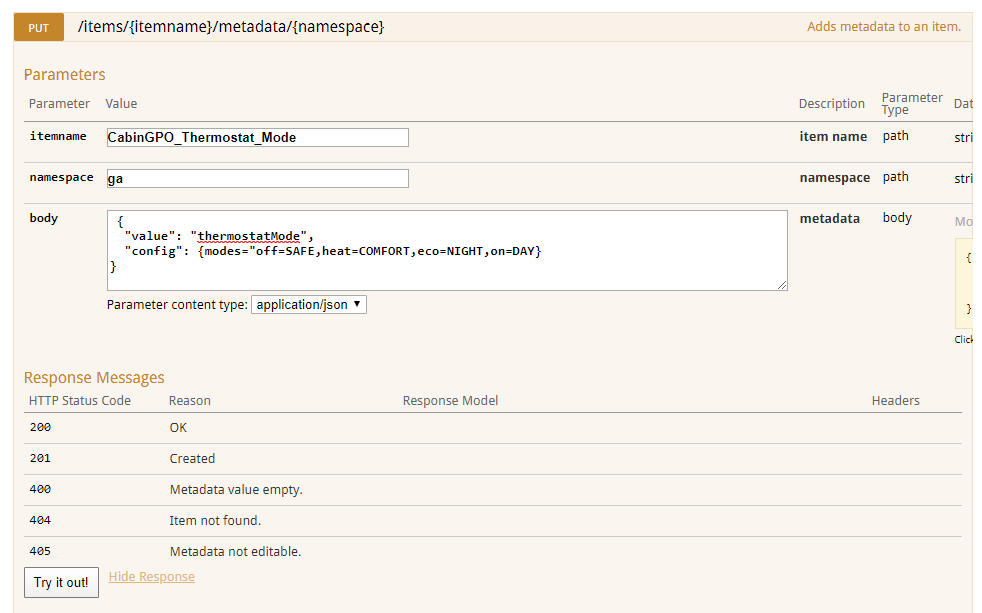Collapse the /items/{itemname}/metadata/{namespace} operation path
Screen dimensions: 982x613
tap(231, 27)
